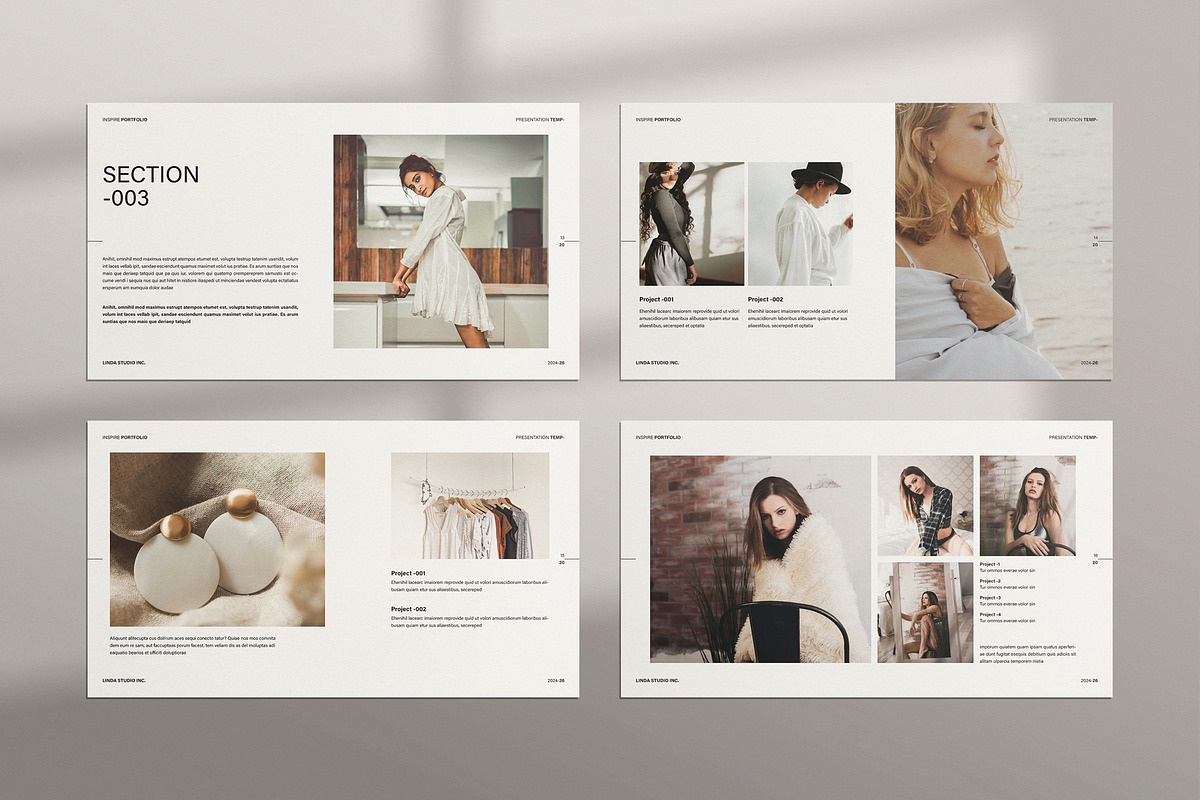1200x800 pixels.
Task: Click INSPIRE PORTFOLIO header on the Section -003 slide
Action: (125, 119)
